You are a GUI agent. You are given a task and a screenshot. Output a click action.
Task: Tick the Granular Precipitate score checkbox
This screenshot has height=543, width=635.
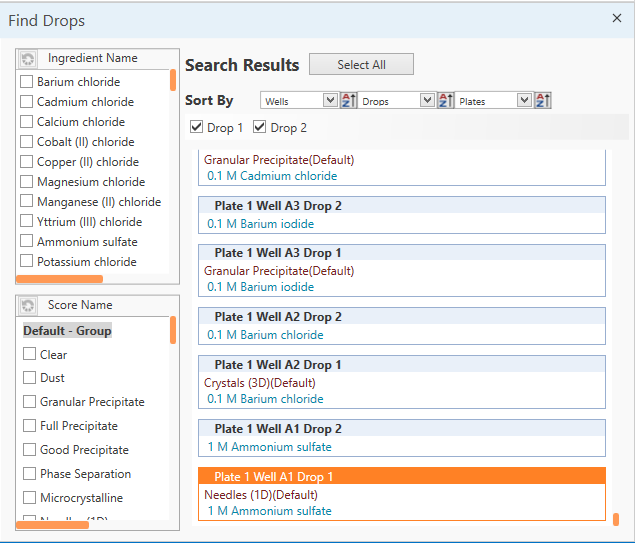(x=30, y=402)
